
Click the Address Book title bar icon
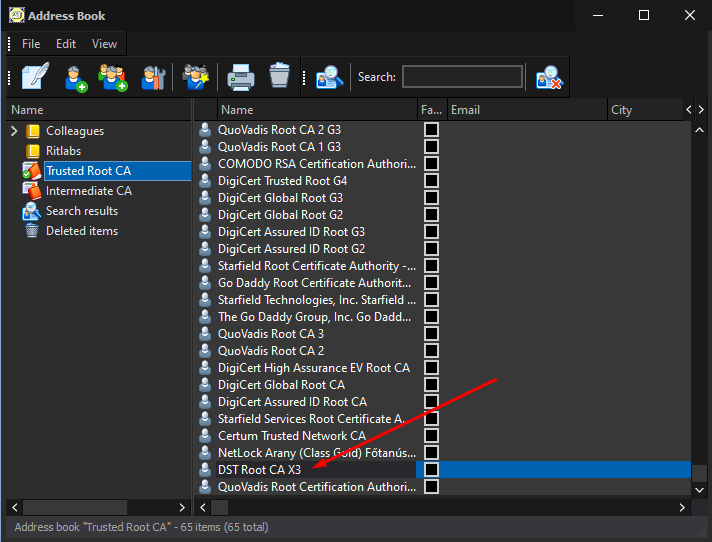click(x=17, y=15)
